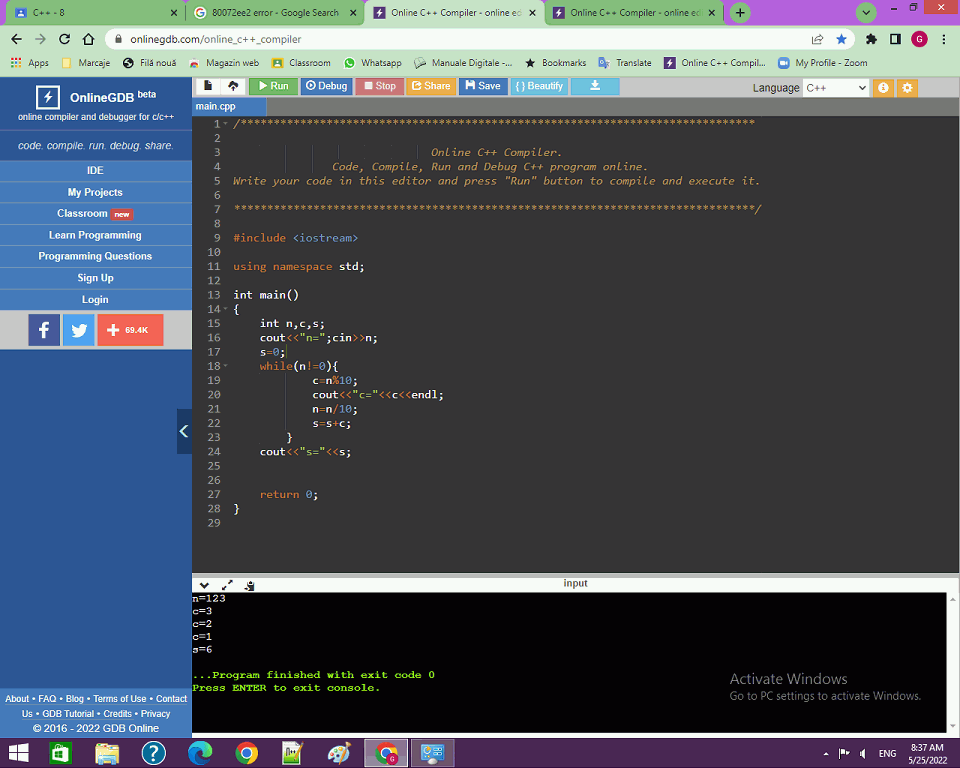Click the clear console icon

point(249,585)
